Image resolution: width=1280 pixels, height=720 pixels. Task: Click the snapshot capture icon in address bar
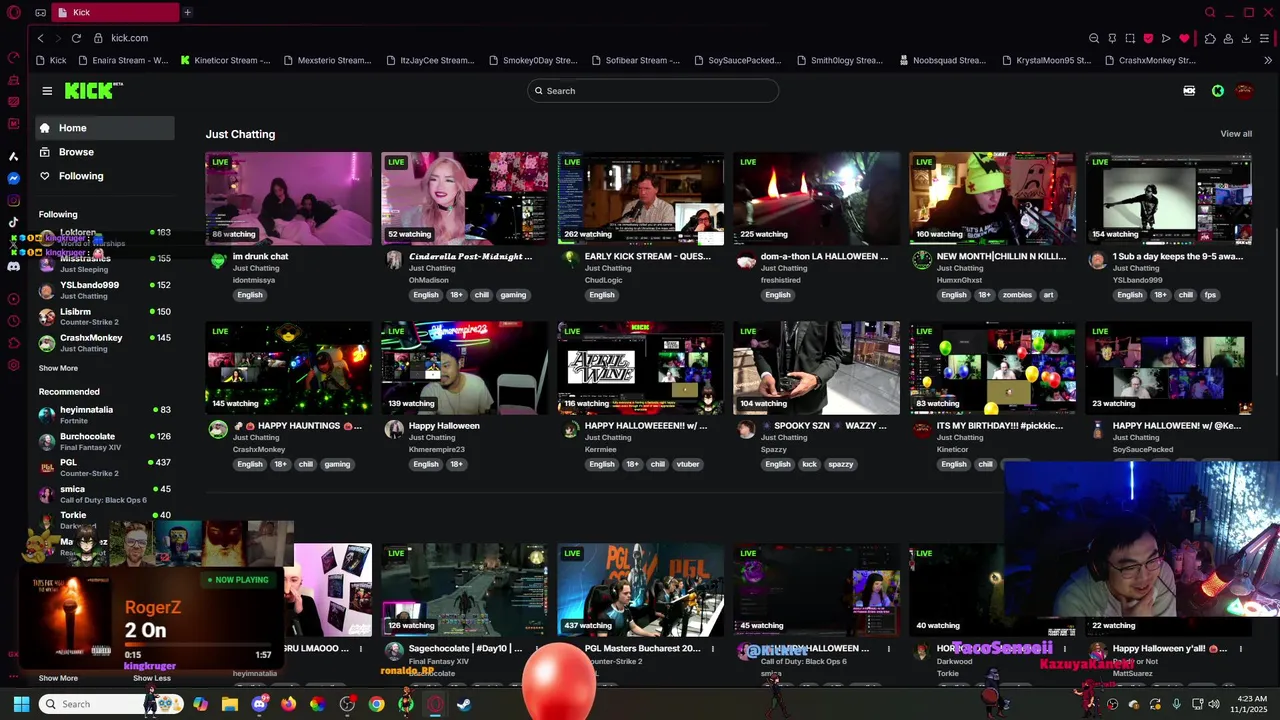pyautogui.click(x=1130, y=38)
